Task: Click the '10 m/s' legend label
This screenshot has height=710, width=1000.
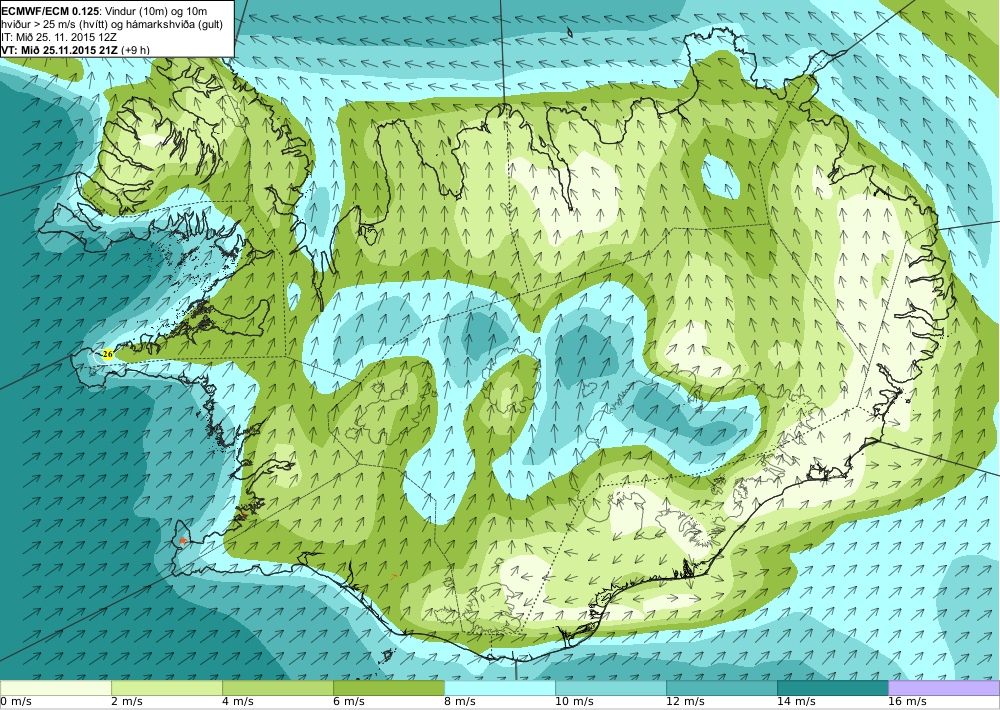Action: (x=574, y=702)
